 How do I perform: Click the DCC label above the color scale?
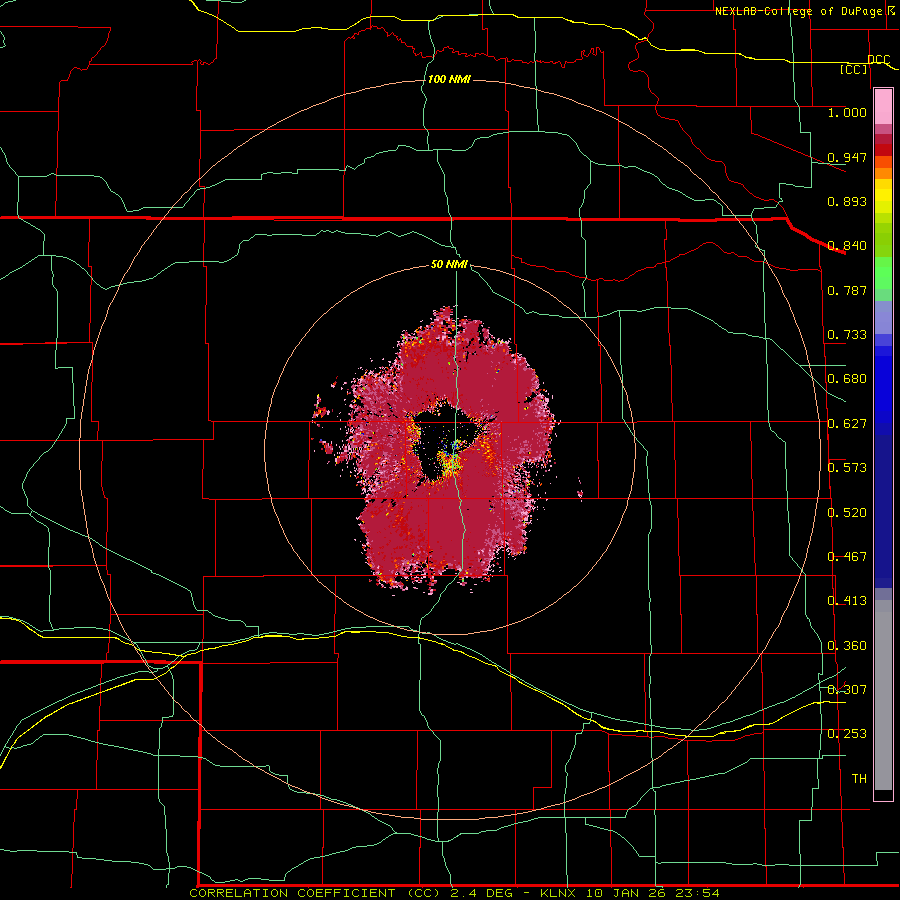point(878,60)
